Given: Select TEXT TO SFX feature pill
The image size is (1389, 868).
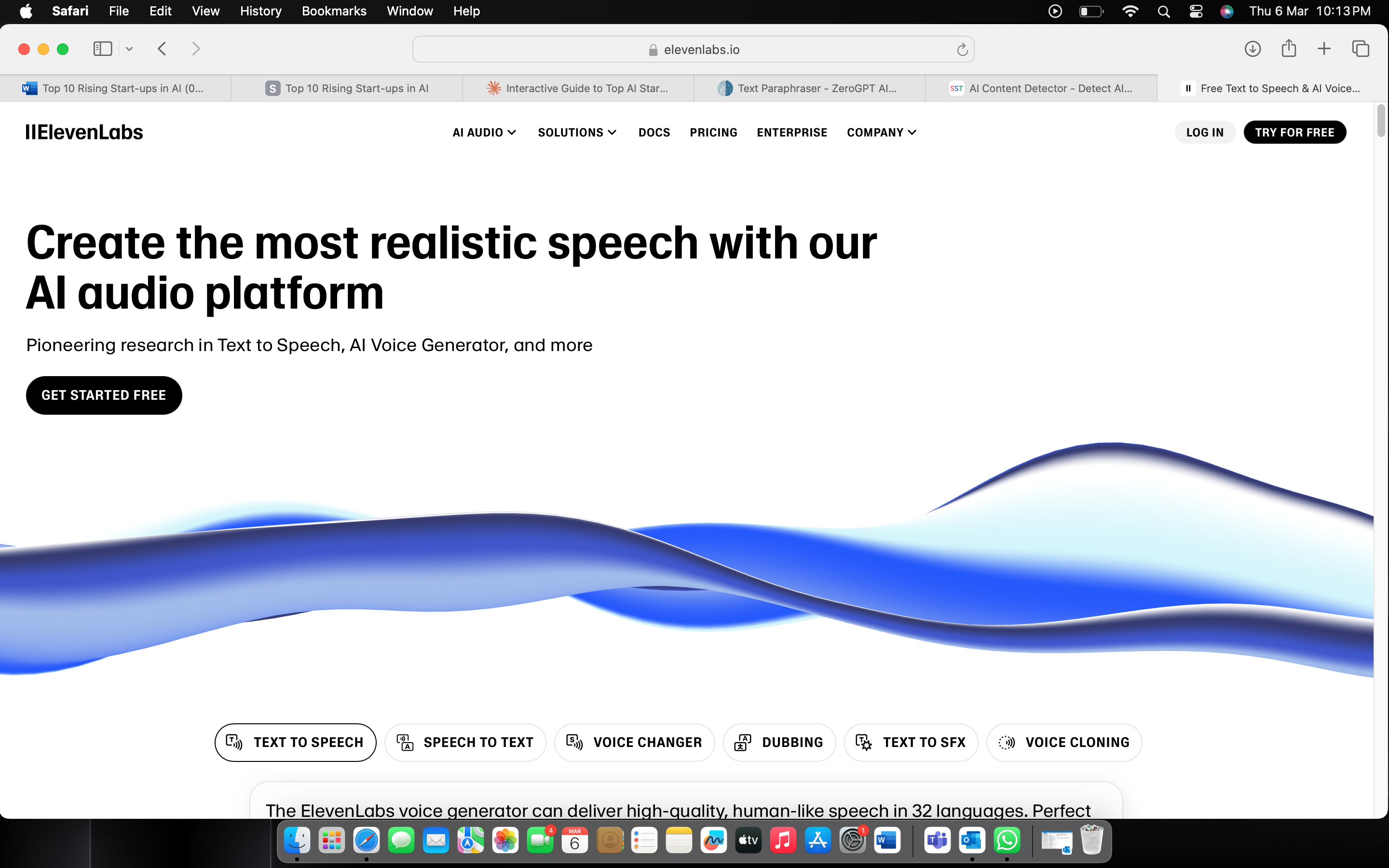Looking at the screenshot, I should click(x=911, y=742).
